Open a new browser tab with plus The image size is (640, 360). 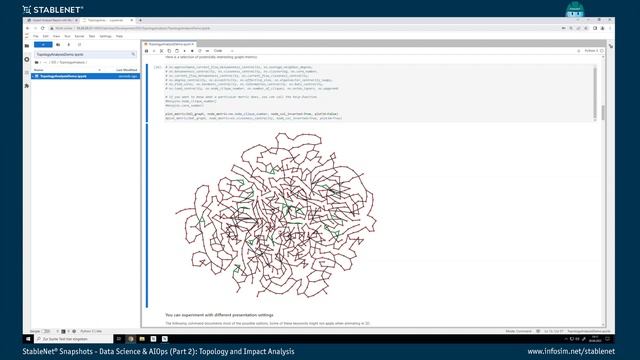pyautogui.click(x=140, y=20)
